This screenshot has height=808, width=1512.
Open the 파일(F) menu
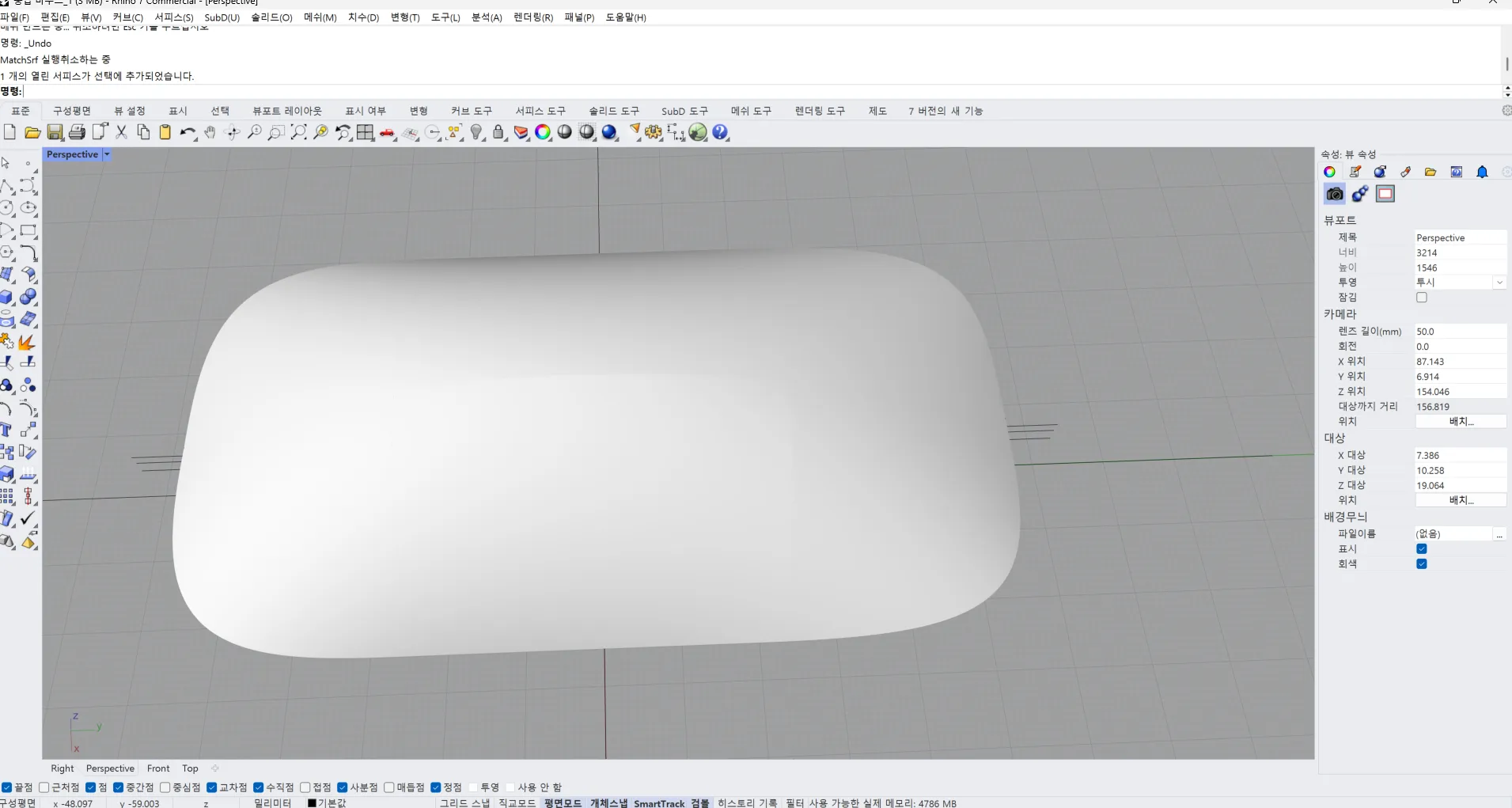click(14, 17)
